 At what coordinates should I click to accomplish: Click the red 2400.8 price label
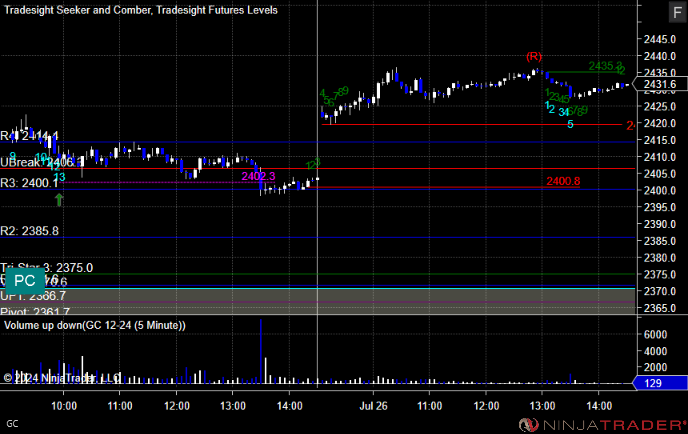coord(563,181)
